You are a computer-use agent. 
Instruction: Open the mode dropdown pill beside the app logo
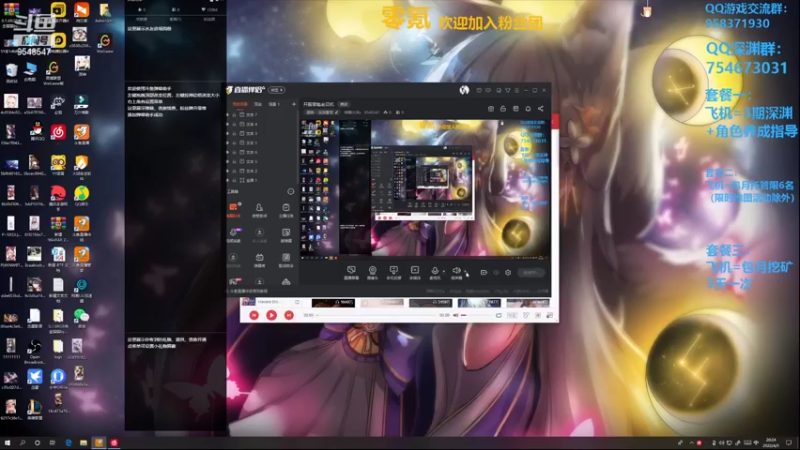pos(277,90)
